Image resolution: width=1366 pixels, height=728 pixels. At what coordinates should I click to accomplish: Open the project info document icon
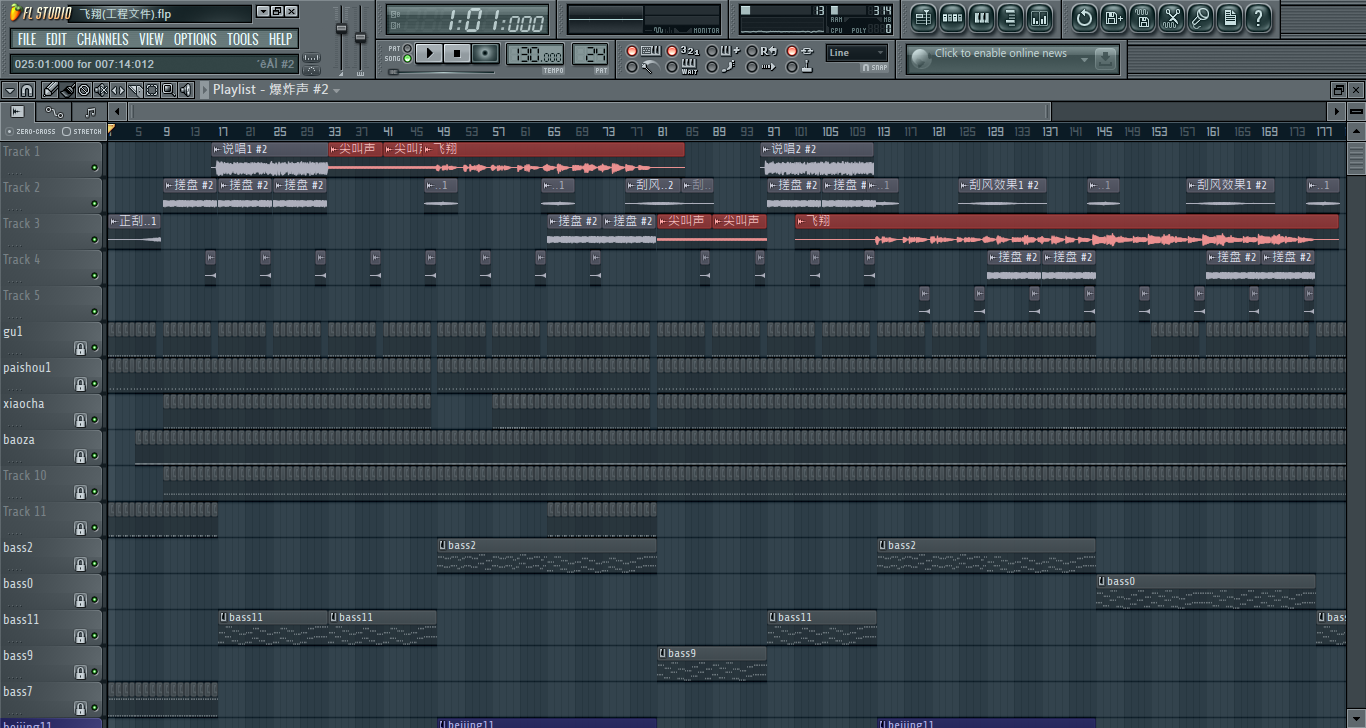click(x=1230, y=17)
